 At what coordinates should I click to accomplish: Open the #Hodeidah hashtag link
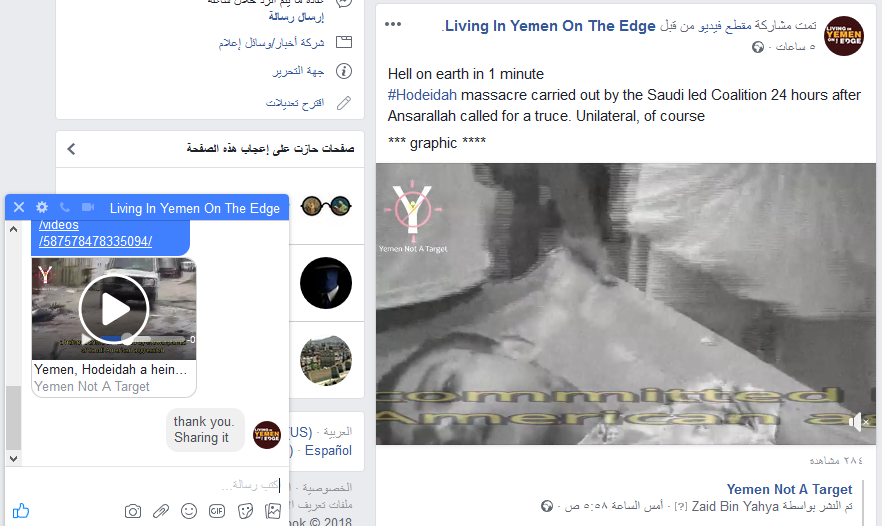pyautogui.click(x=422, y=95)
